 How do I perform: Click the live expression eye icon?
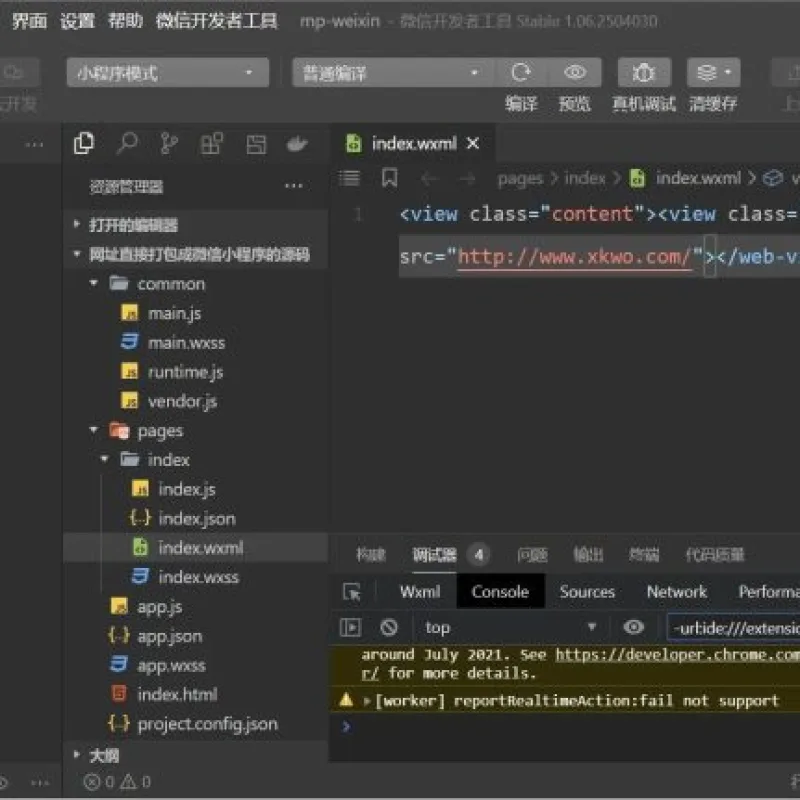(x=633, y=627)
